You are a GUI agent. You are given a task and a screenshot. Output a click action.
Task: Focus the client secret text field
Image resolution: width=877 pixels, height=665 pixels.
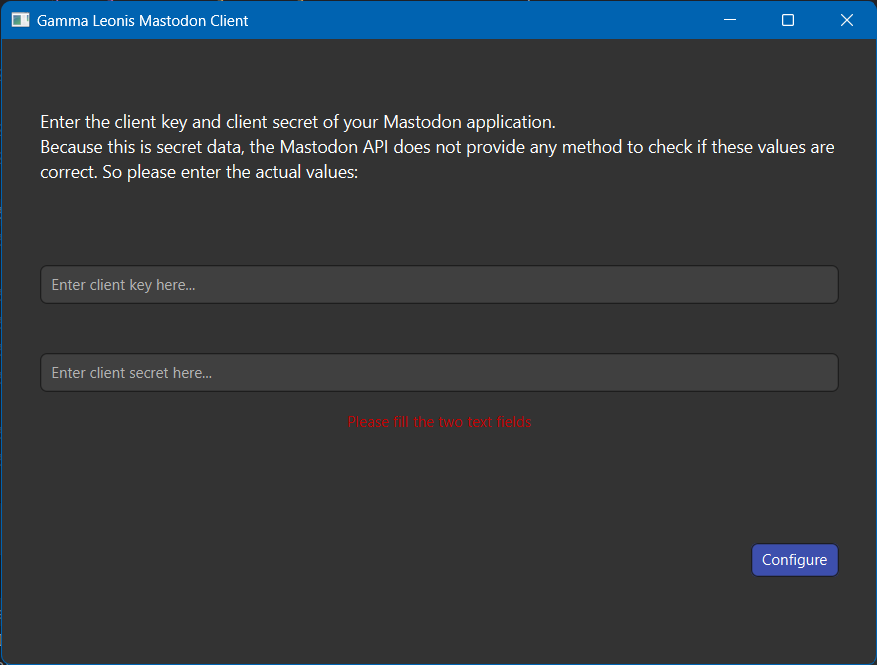[x=439, y=372]
